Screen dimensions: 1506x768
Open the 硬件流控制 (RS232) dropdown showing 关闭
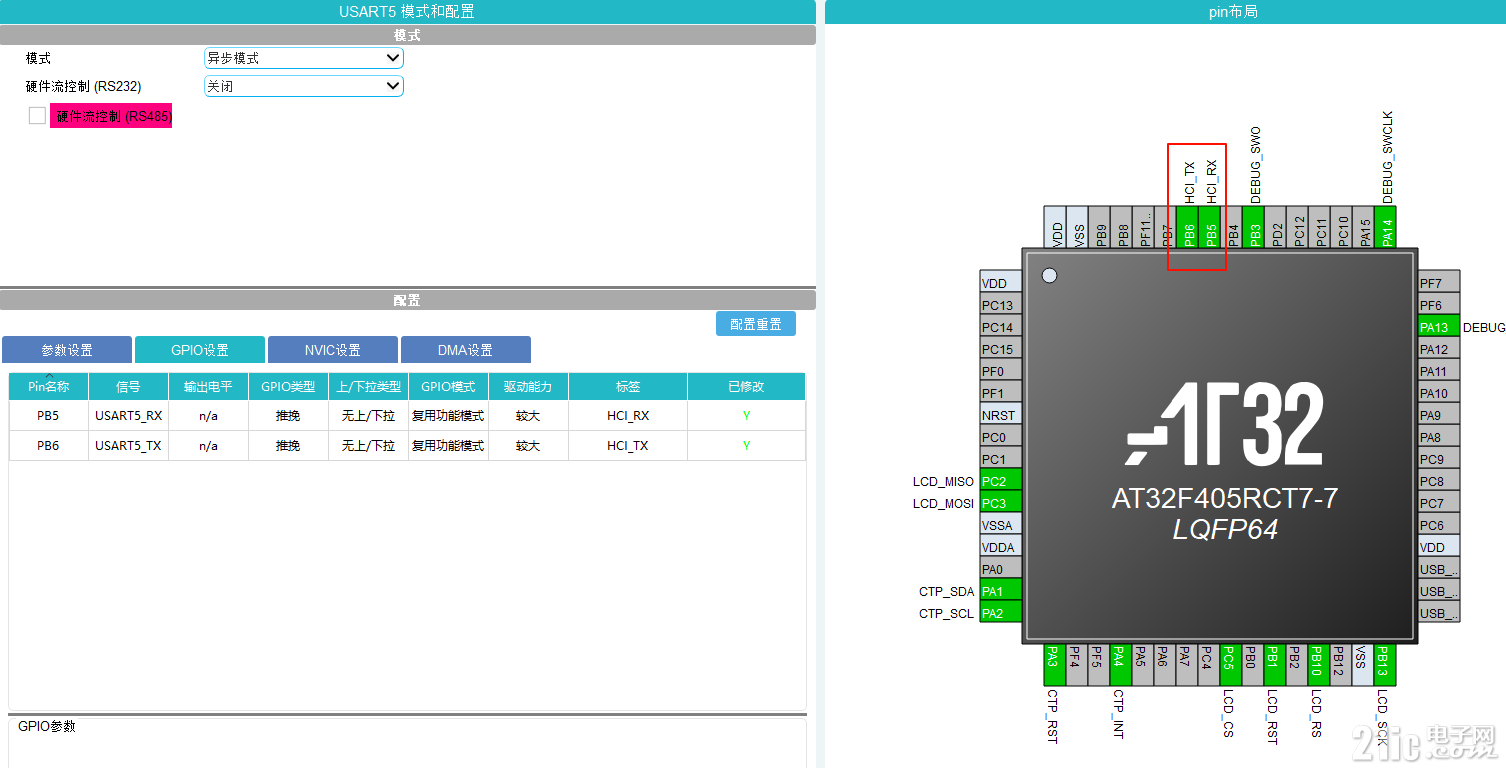click(x=303, y=86)
